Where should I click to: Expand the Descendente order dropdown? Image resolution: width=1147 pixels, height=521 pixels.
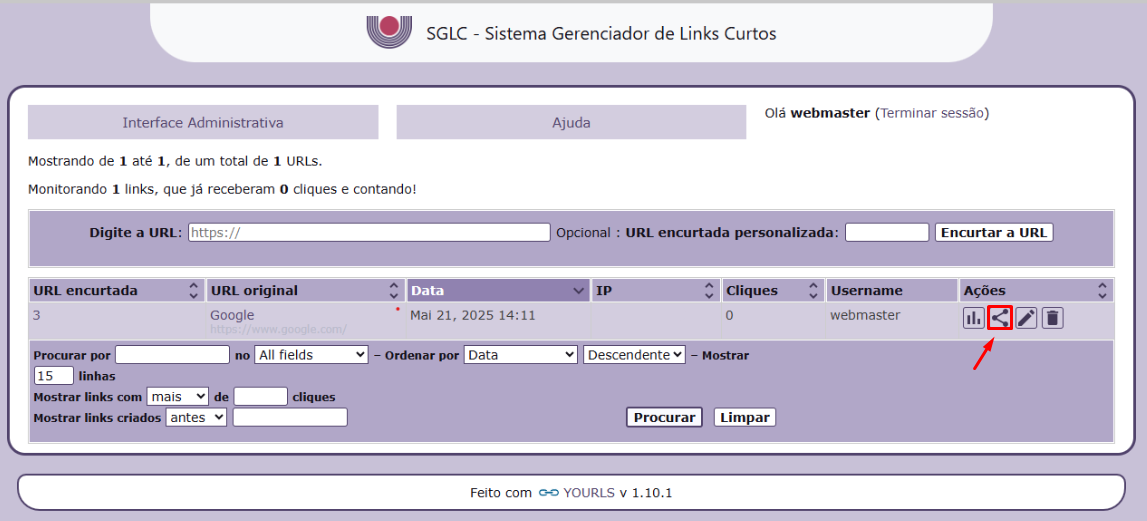634,355
